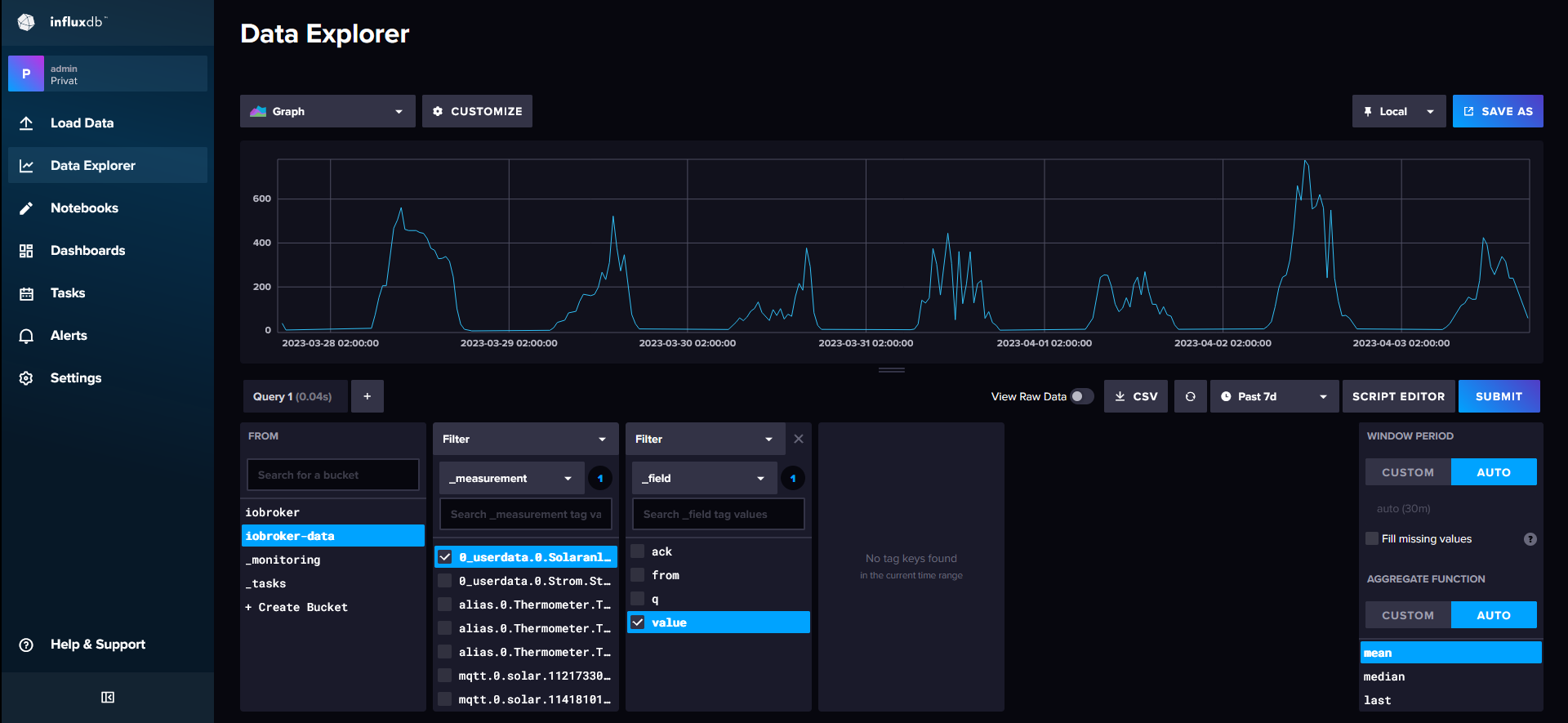The width and height of the screenshot is (1568, 723).
Task: Click the Alerts bell icon
Action: 26,335
